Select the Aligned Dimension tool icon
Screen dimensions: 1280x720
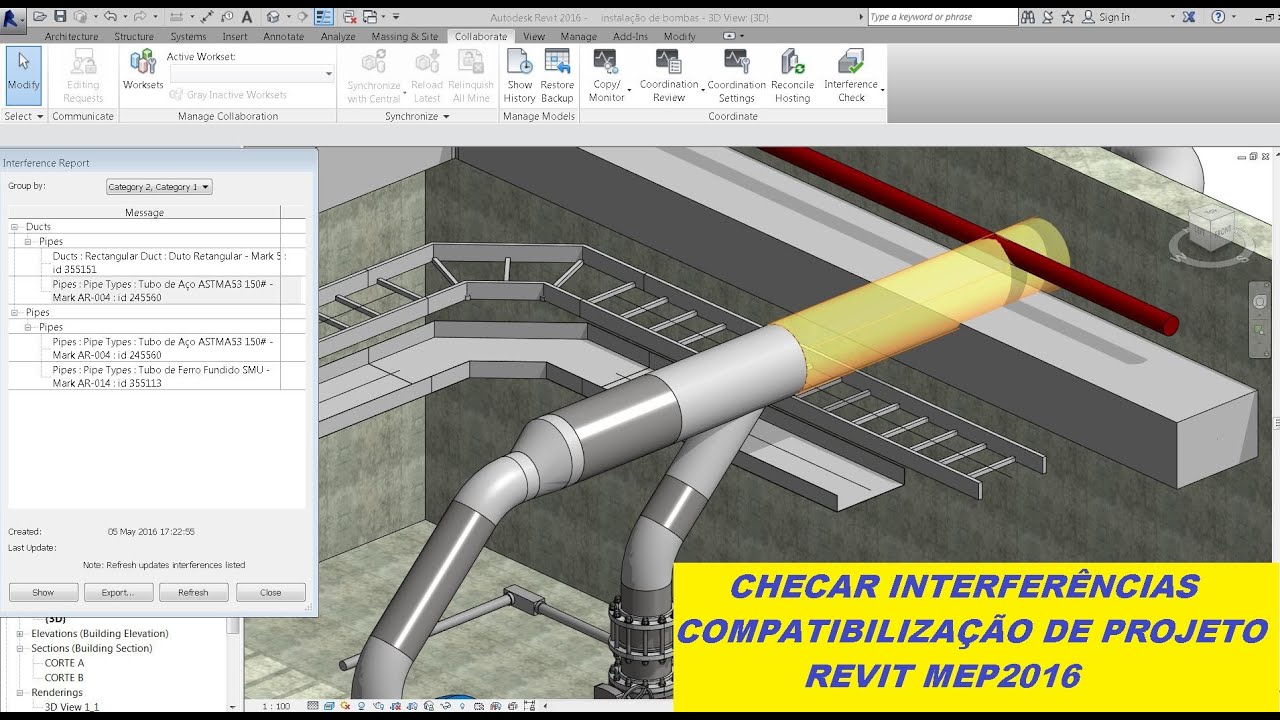point(205,16)
